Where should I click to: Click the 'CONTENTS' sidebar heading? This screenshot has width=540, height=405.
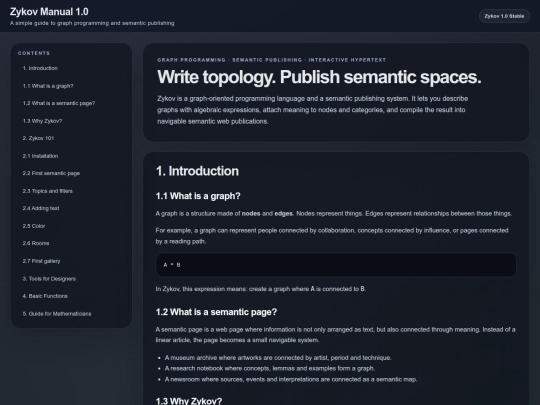coord(34,53)
